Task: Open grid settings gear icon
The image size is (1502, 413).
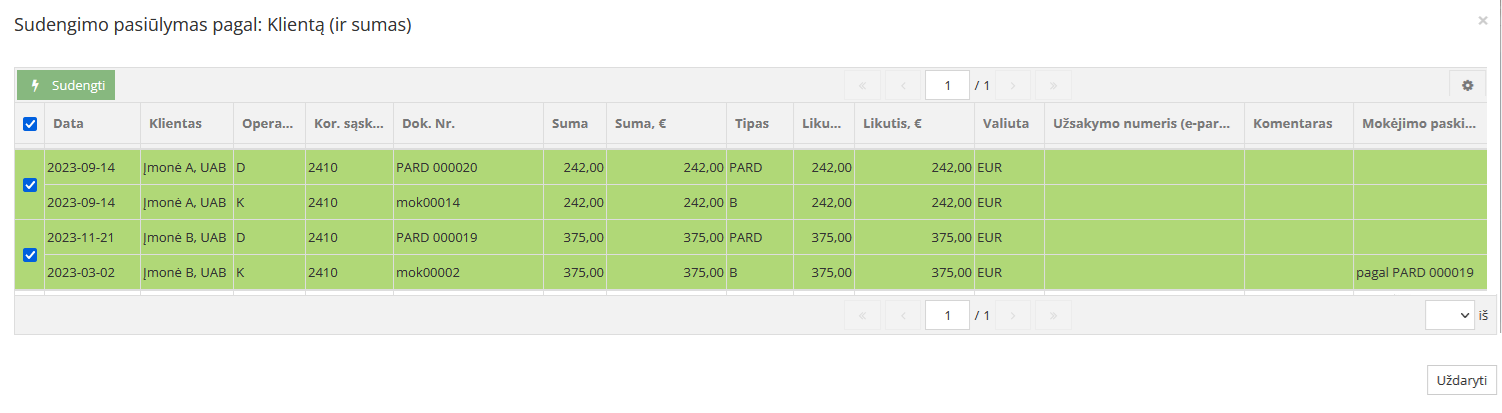Action: [x=1467, y=85]
